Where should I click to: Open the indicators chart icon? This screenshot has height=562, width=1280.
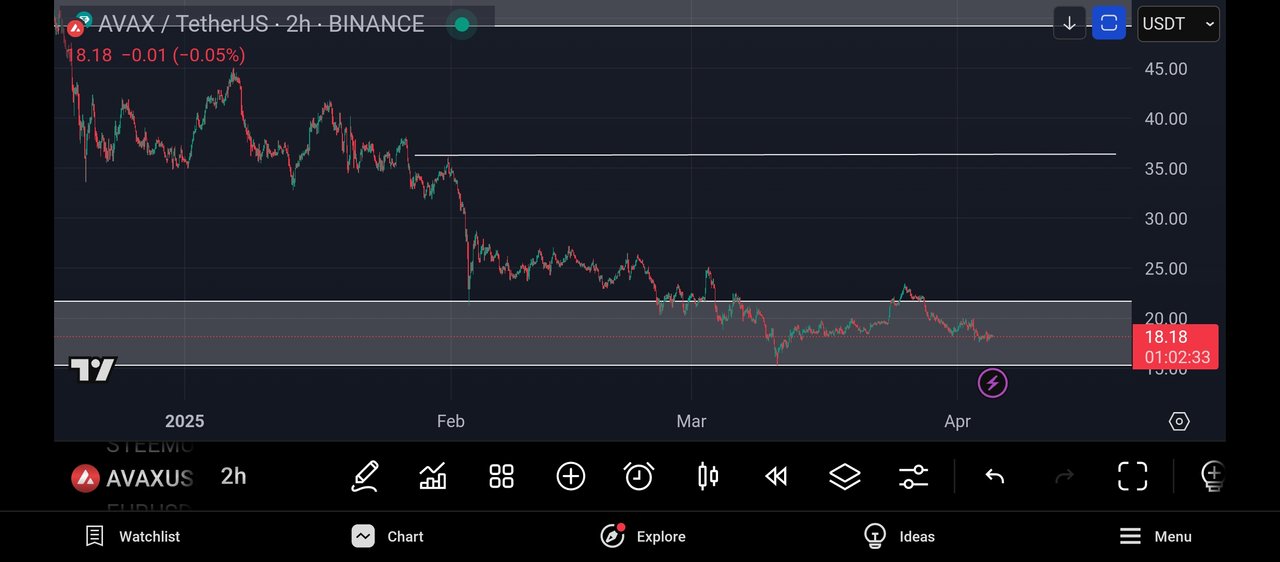[x=433, y=476]
